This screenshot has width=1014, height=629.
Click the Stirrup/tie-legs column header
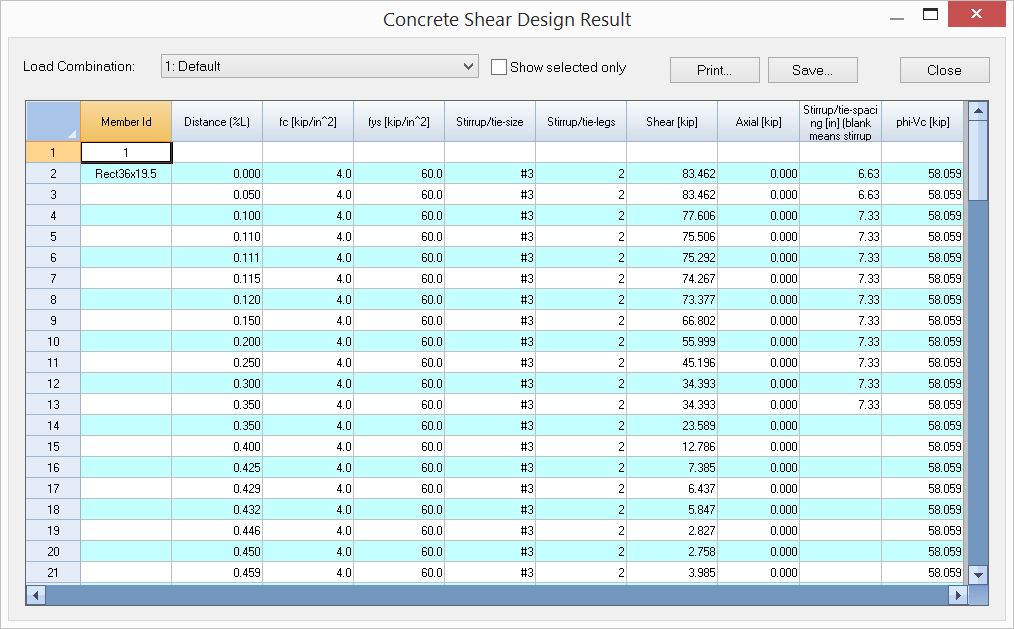click(x=580, y=120)
